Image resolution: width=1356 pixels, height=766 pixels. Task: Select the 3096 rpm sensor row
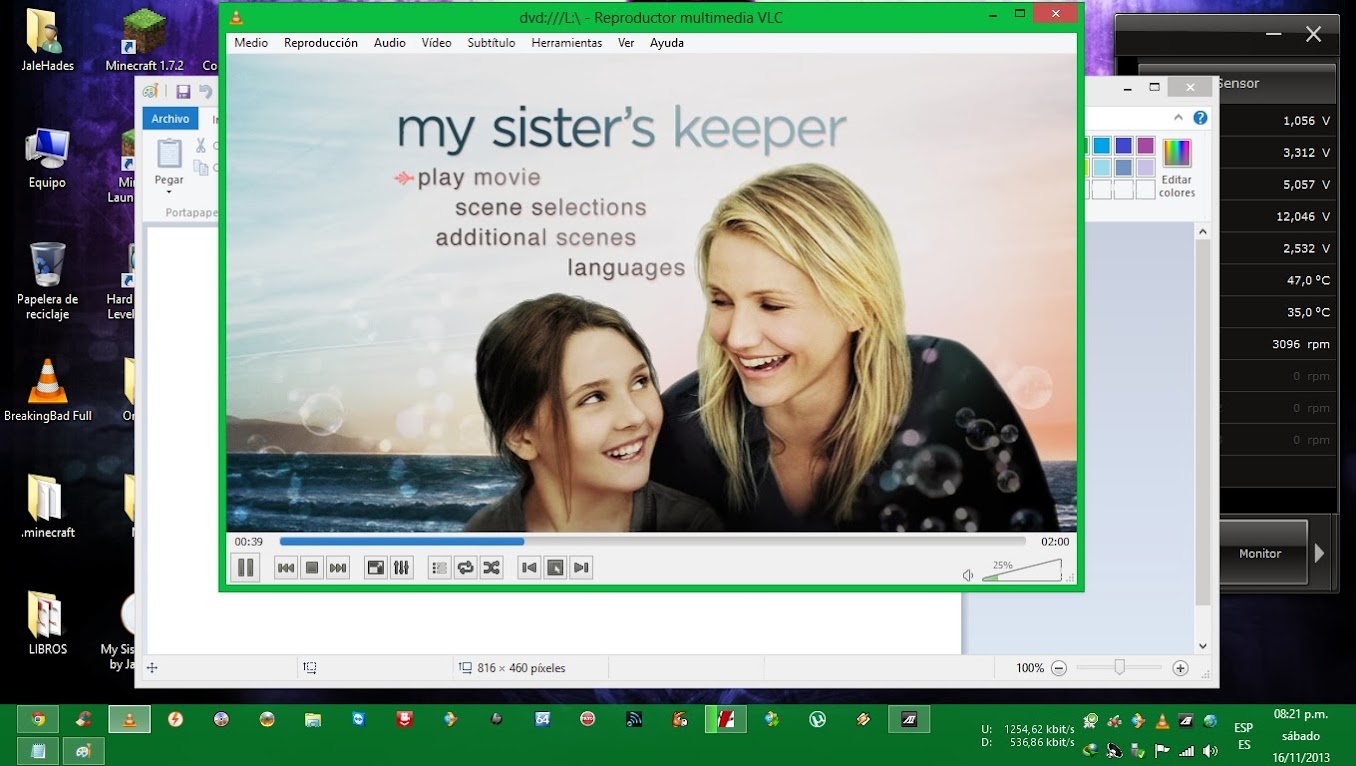[1277, 344]
